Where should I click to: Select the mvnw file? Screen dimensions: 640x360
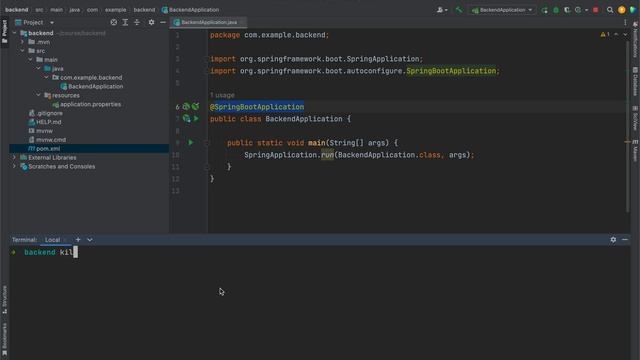point(40,131)
